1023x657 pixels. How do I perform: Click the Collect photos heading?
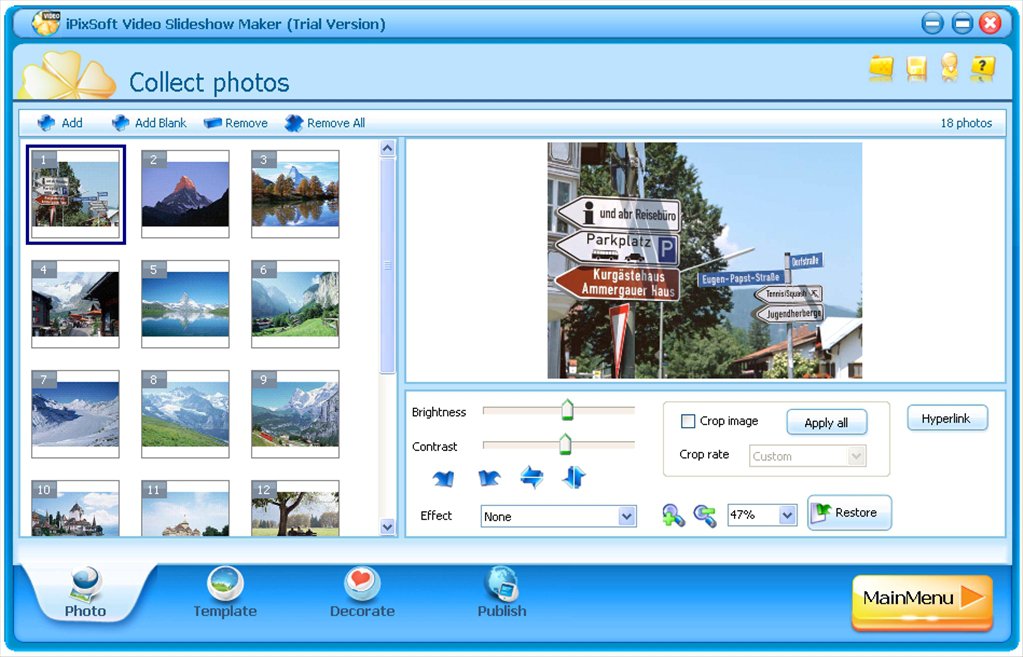pyautogui.click(x=209, y=82)
